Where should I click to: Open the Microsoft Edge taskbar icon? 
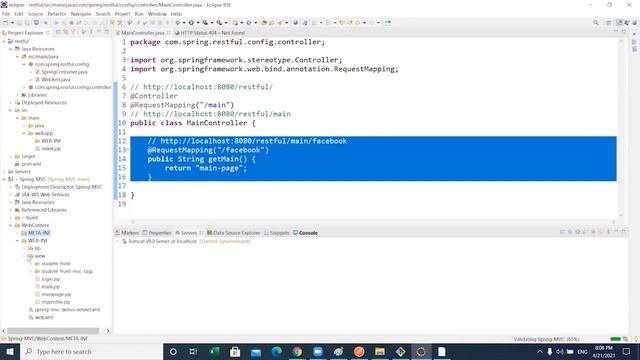pyautogui.click(x=277, y=351)
